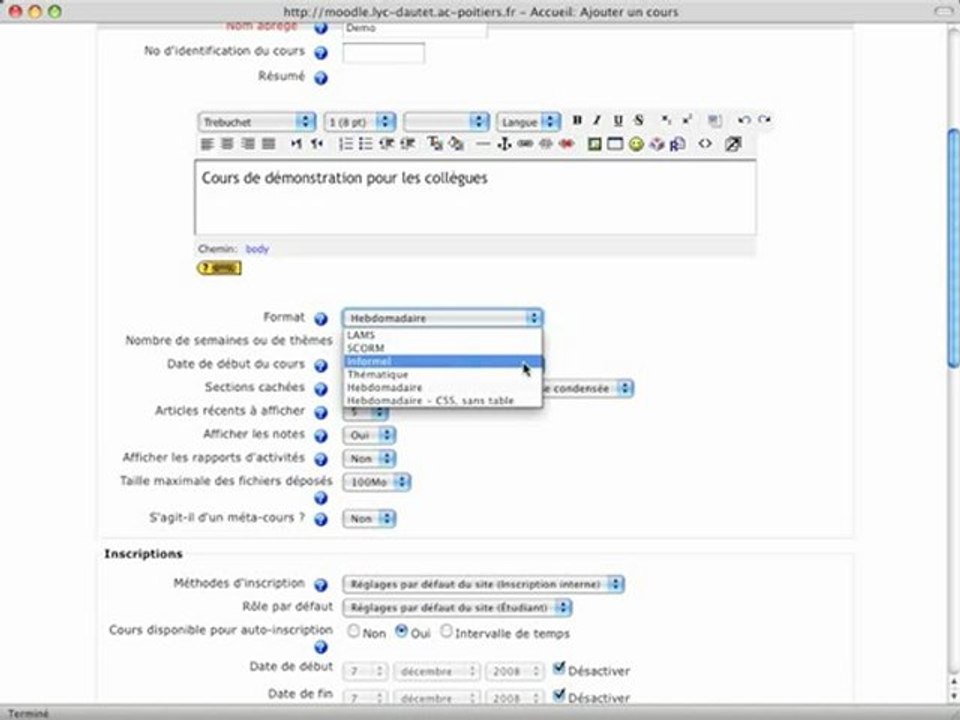
Task: Choose LAMS in the format list
Action: [443, 335]
